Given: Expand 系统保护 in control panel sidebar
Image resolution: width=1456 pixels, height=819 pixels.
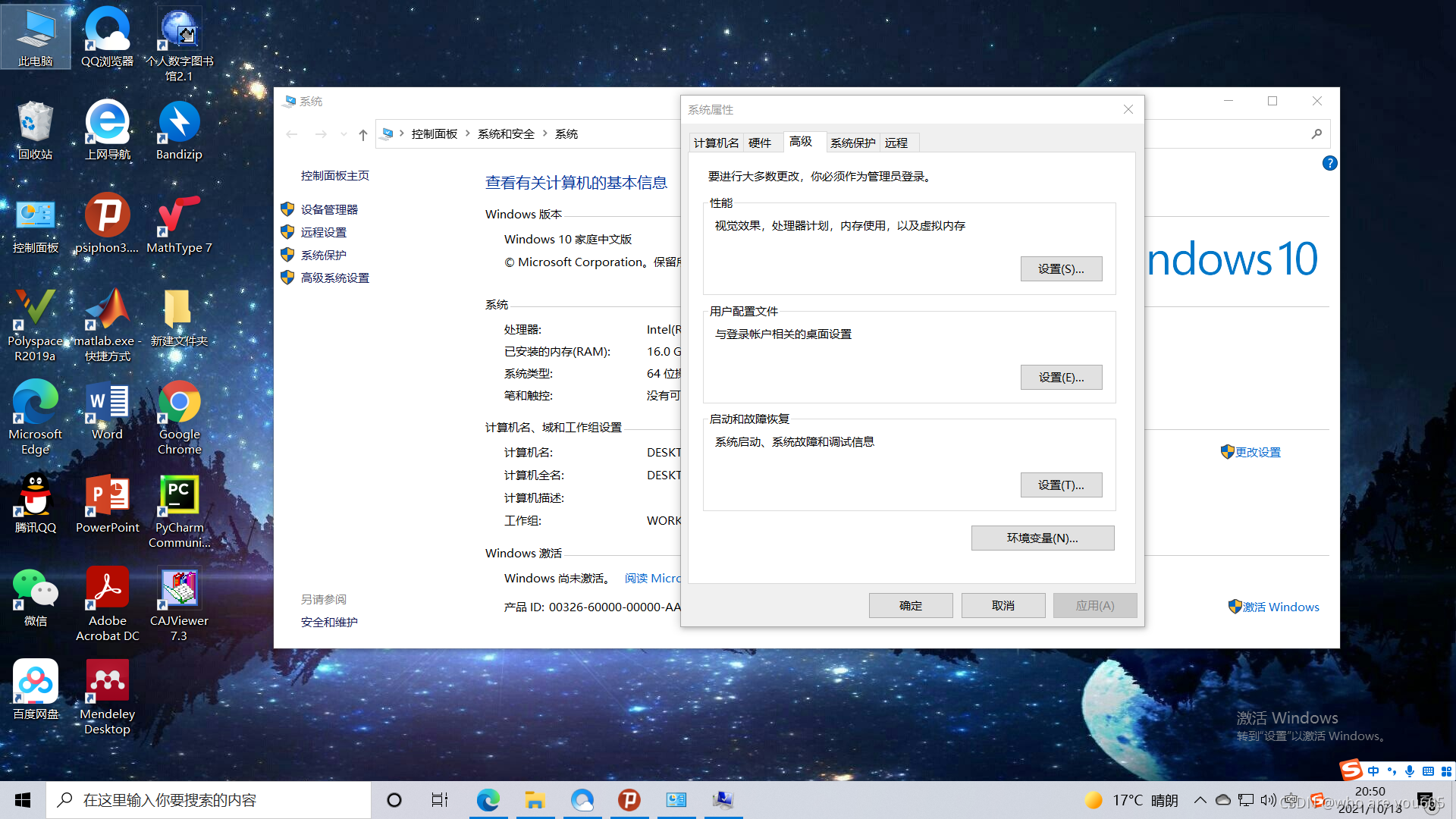Looking at the screenshot, I should (322, 254).
